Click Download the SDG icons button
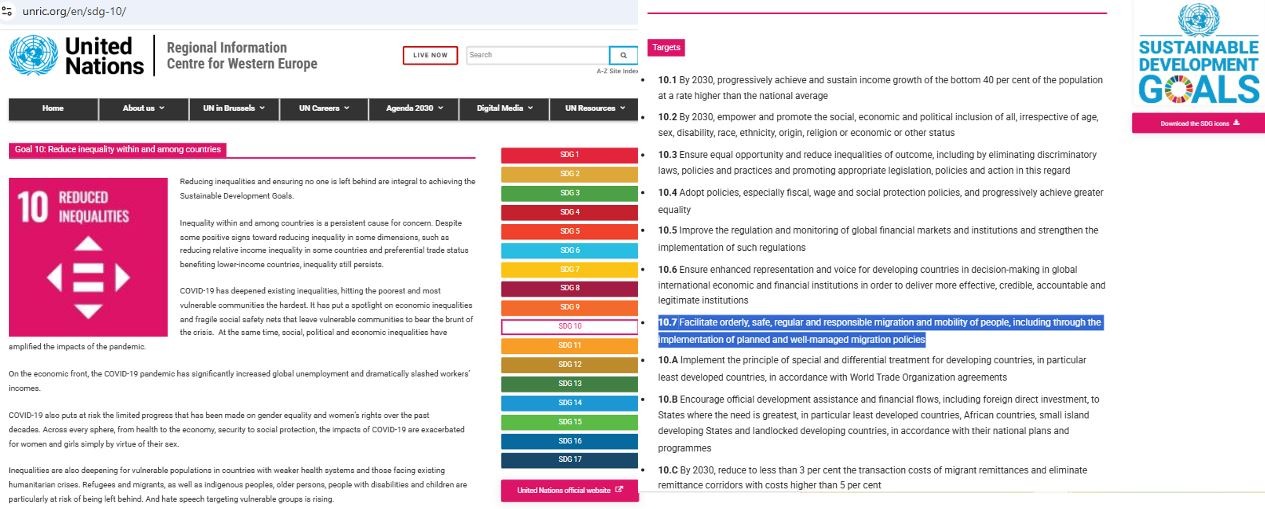The height and width of the screenshot is (509, 1265). point(1198,123)
